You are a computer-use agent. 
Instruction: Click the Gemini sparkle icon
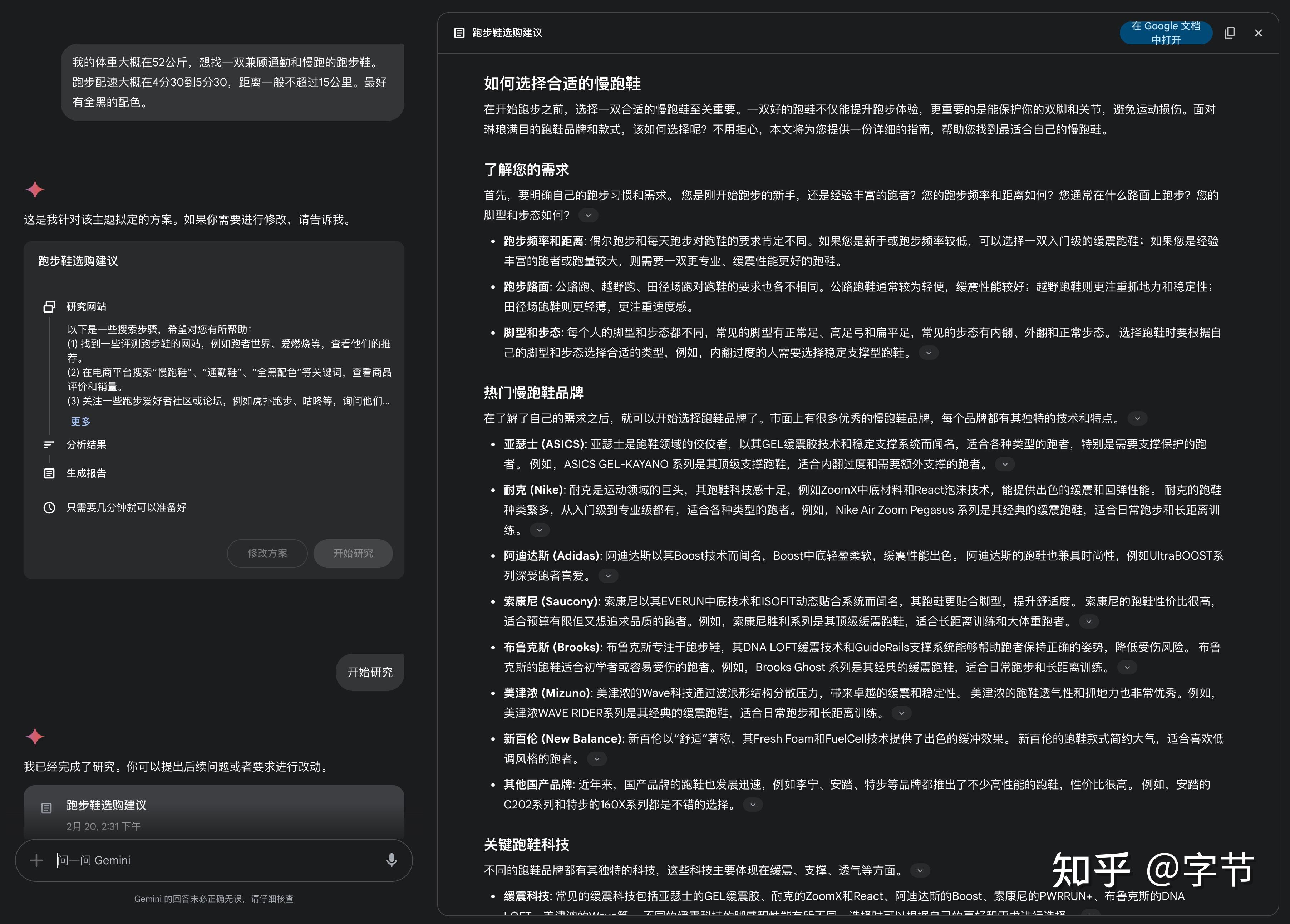[x=35, y=190]
